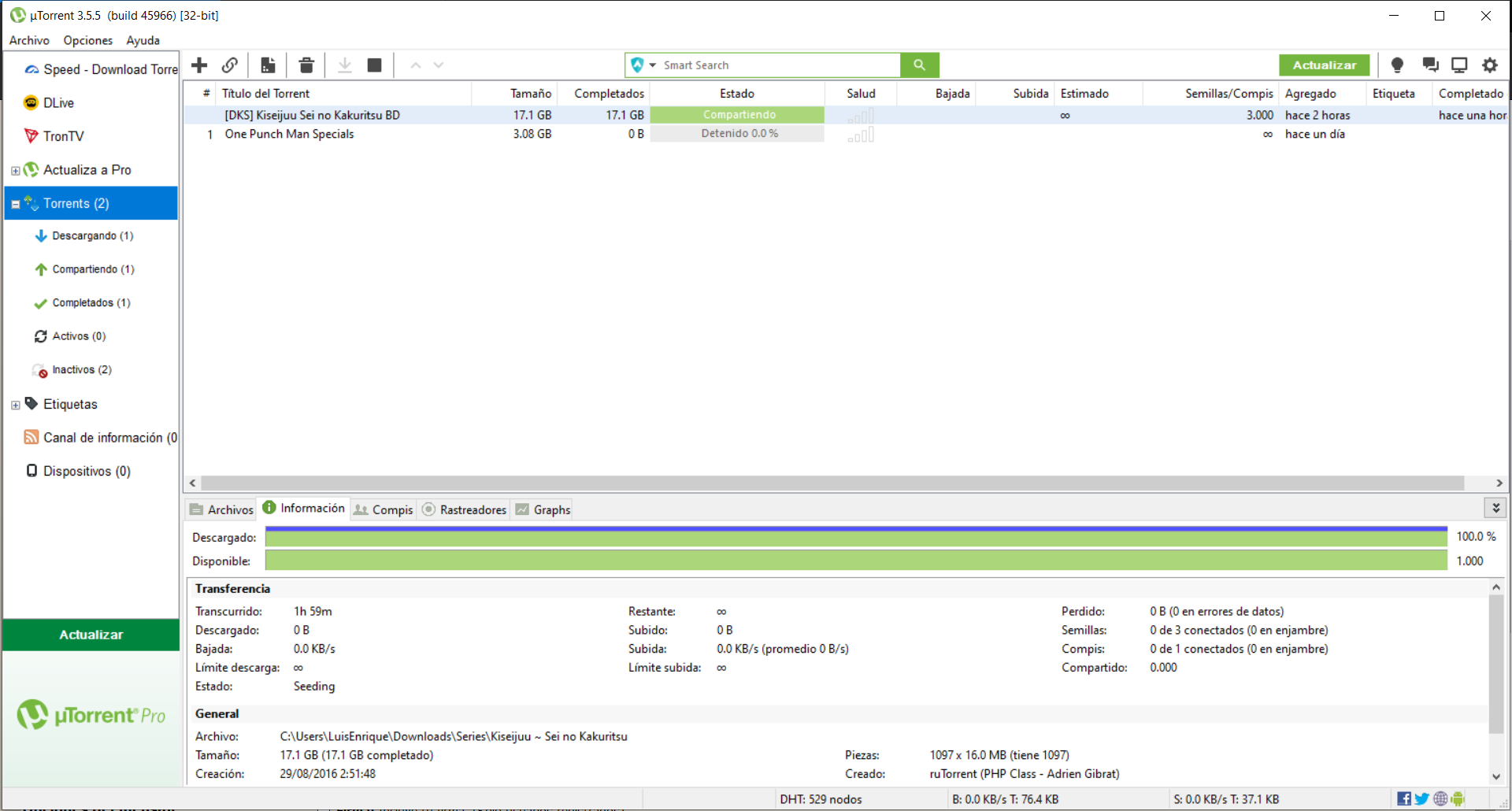Open TronTV in the sidebar

(54, 136)
